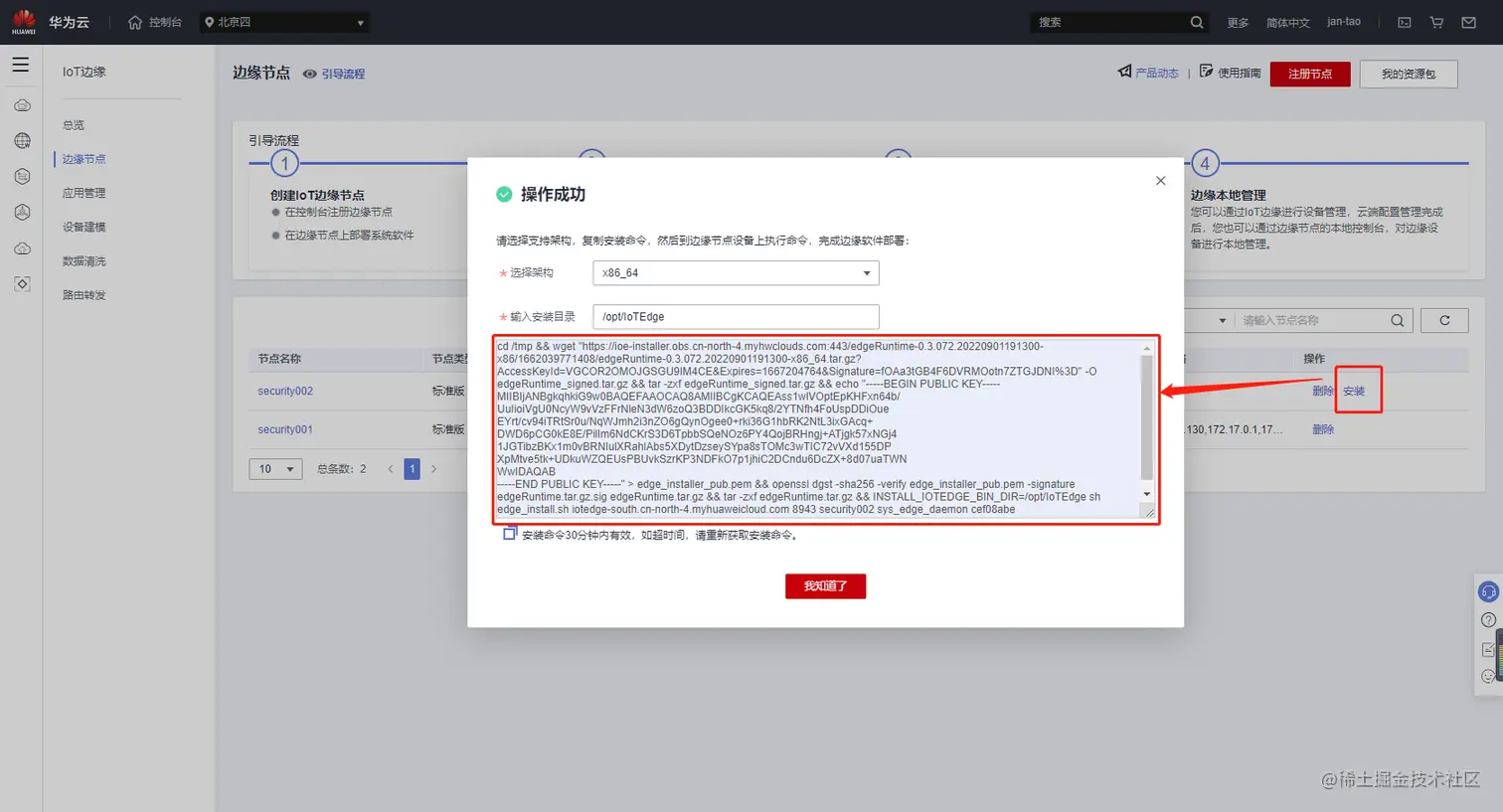Click the 产品动态 link text
1503x812 pixels.
point(1157,73)
